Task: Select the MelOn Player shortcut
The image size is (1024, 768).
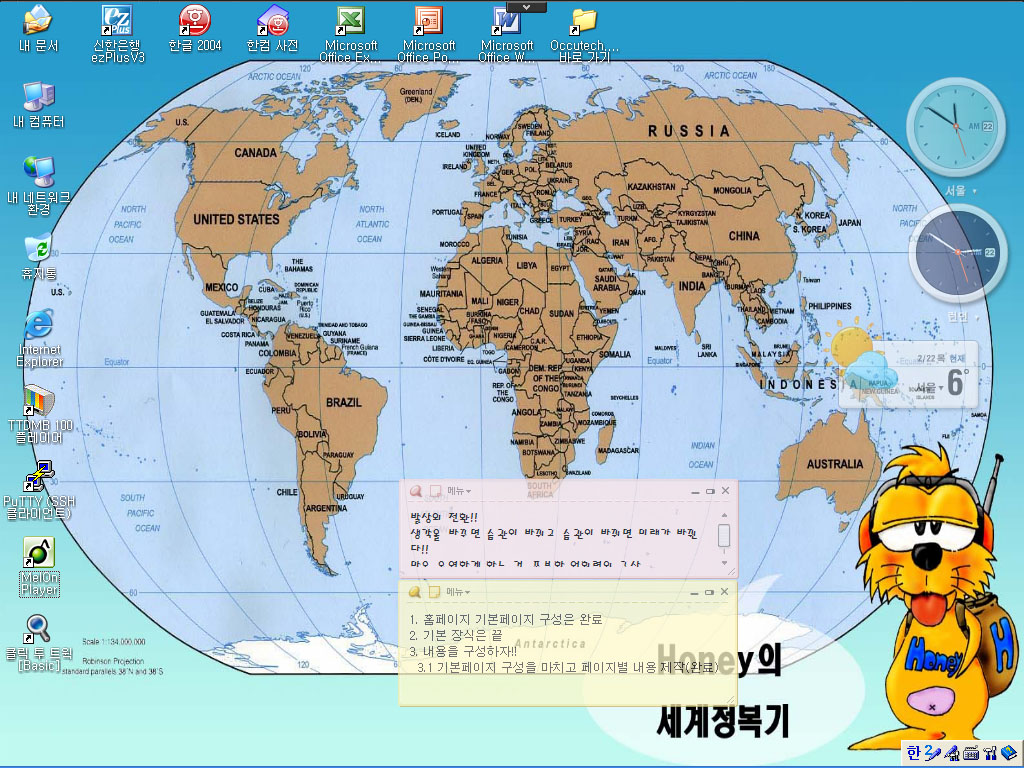Action: click(39, 567)
